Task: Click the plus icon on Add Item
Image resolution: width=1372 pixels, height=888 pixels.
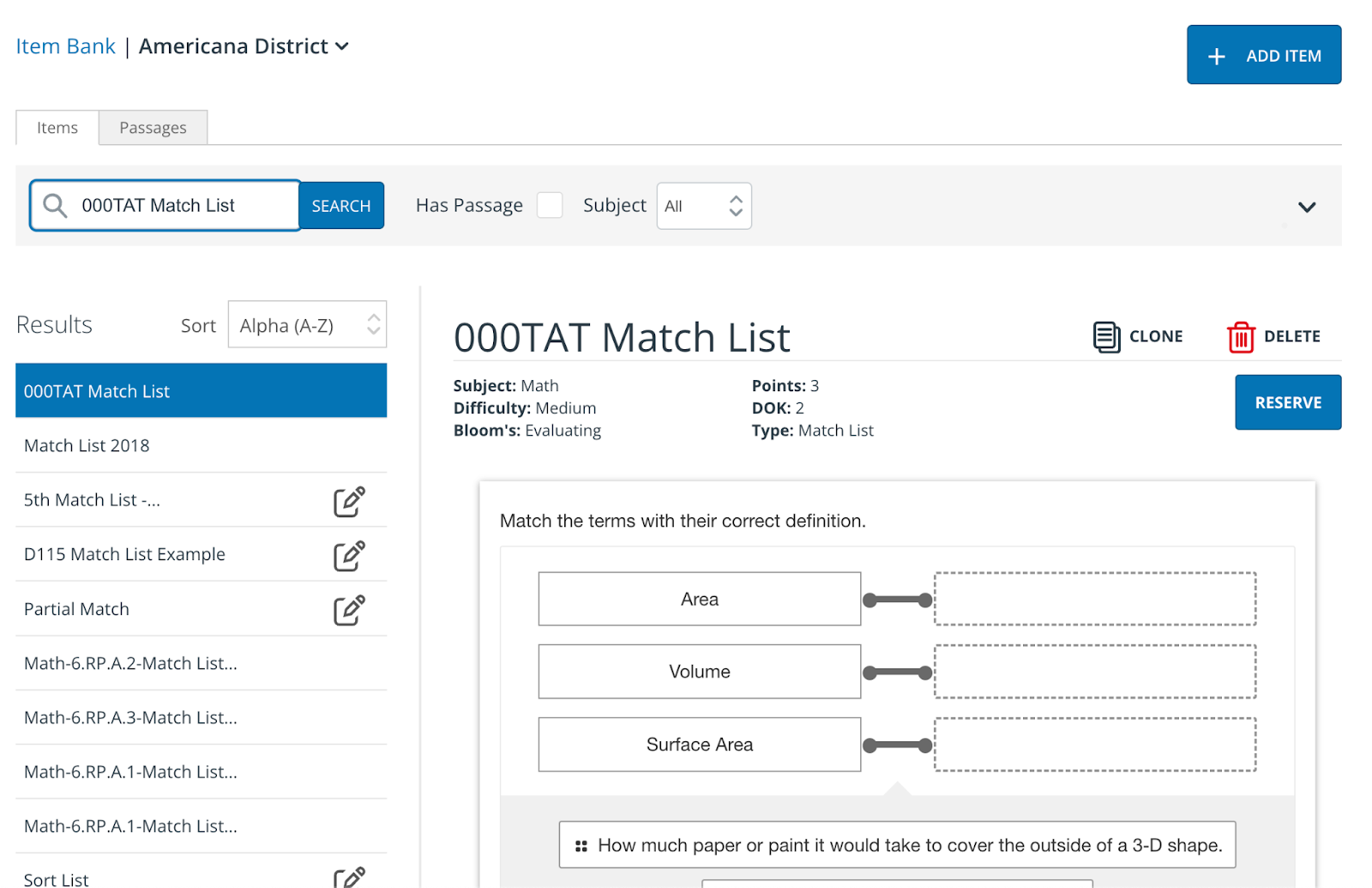Action: (x=1216, y=57)
